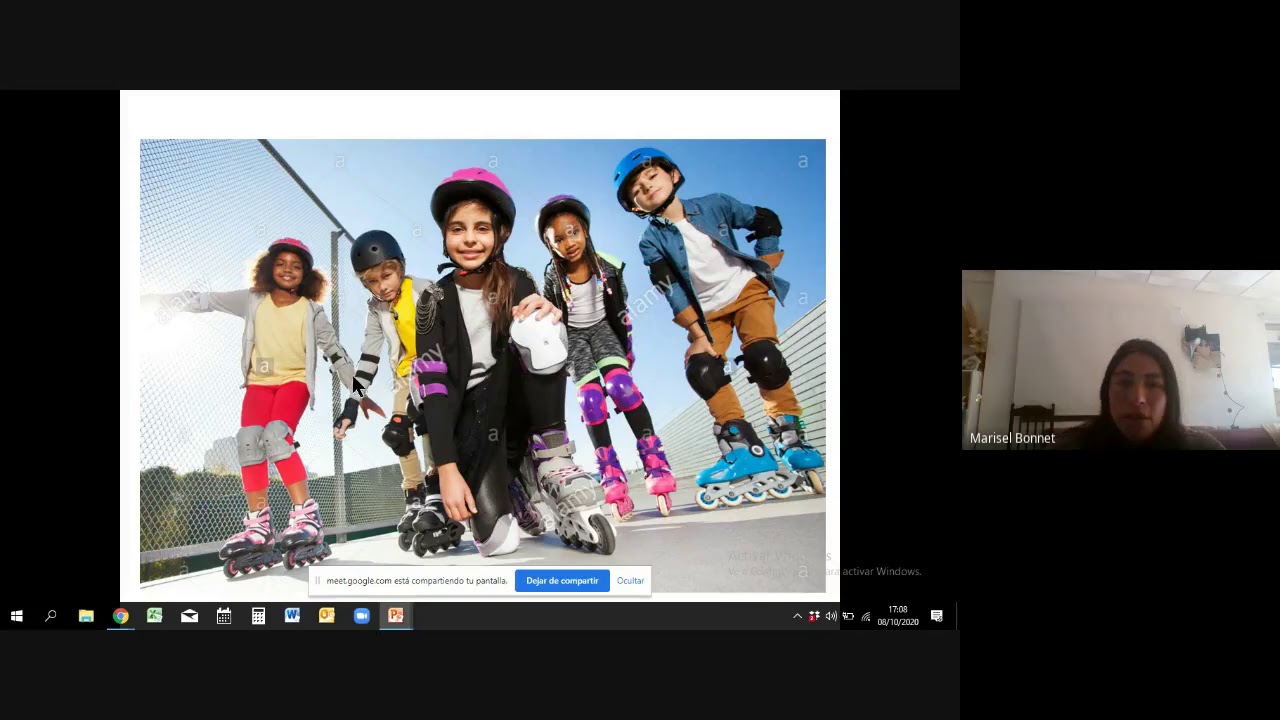Show hidden system tray icons
Screen dimensions: 1280x720
pos(797,616)
